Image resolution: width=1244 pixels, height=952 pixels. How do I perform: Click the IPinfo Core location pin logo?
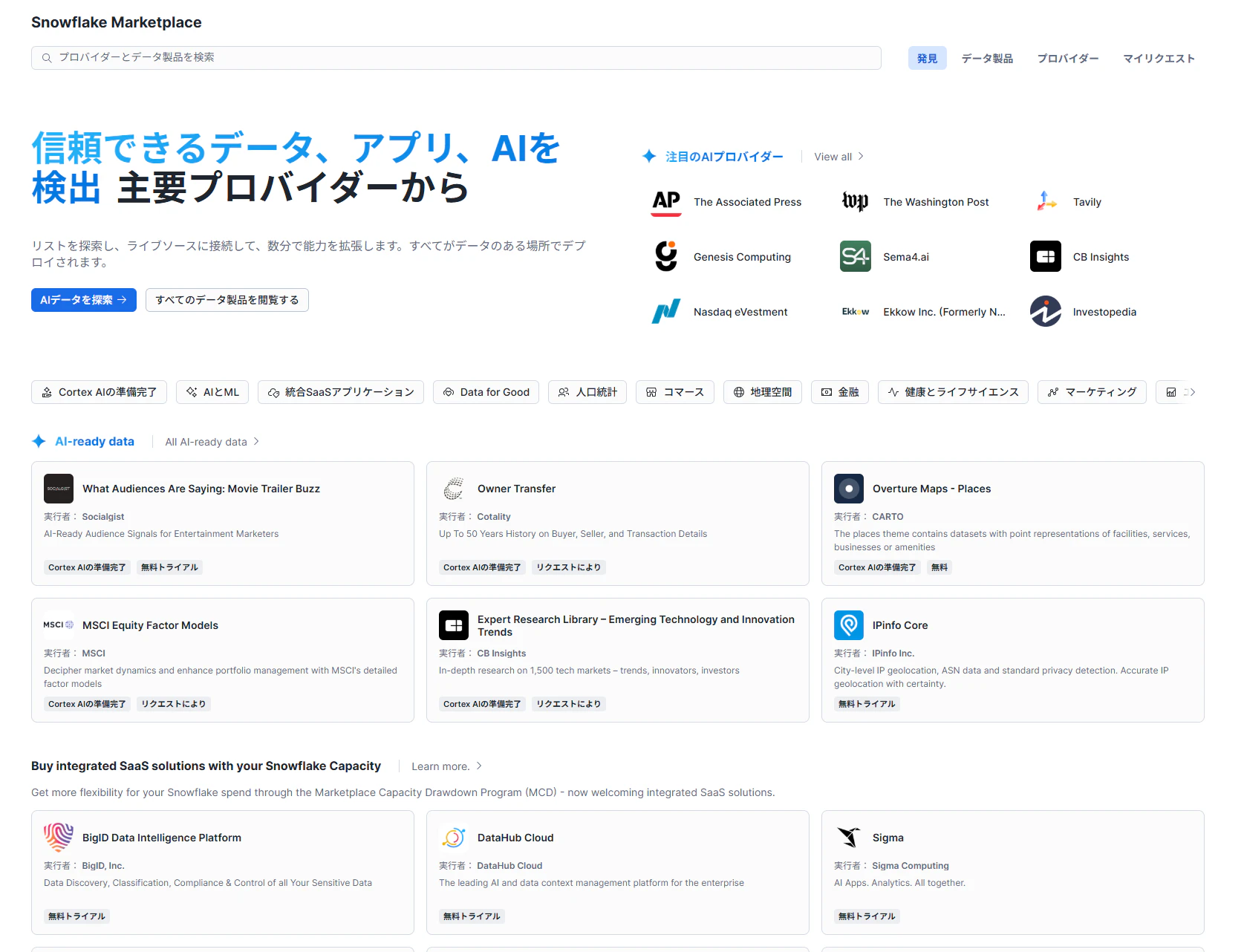849,625
